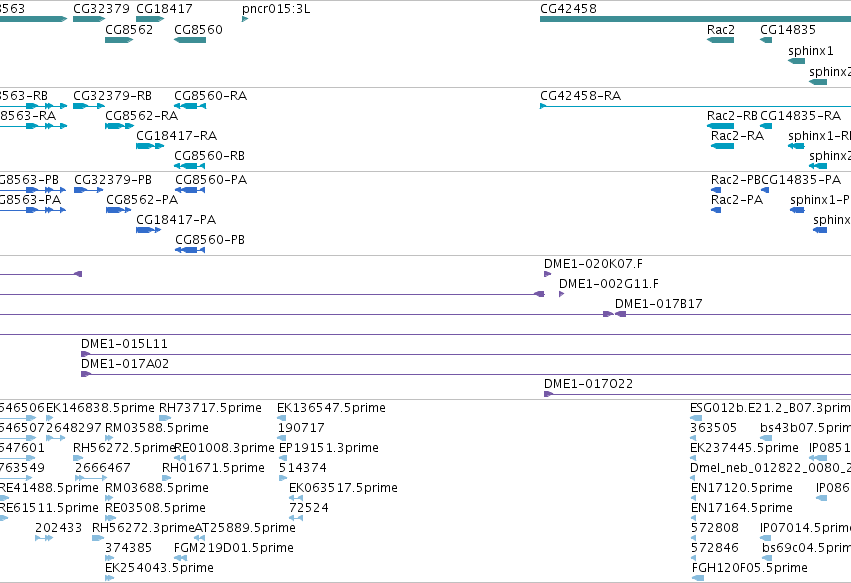Click the CG18417-PA protein feature

(148, 230)
